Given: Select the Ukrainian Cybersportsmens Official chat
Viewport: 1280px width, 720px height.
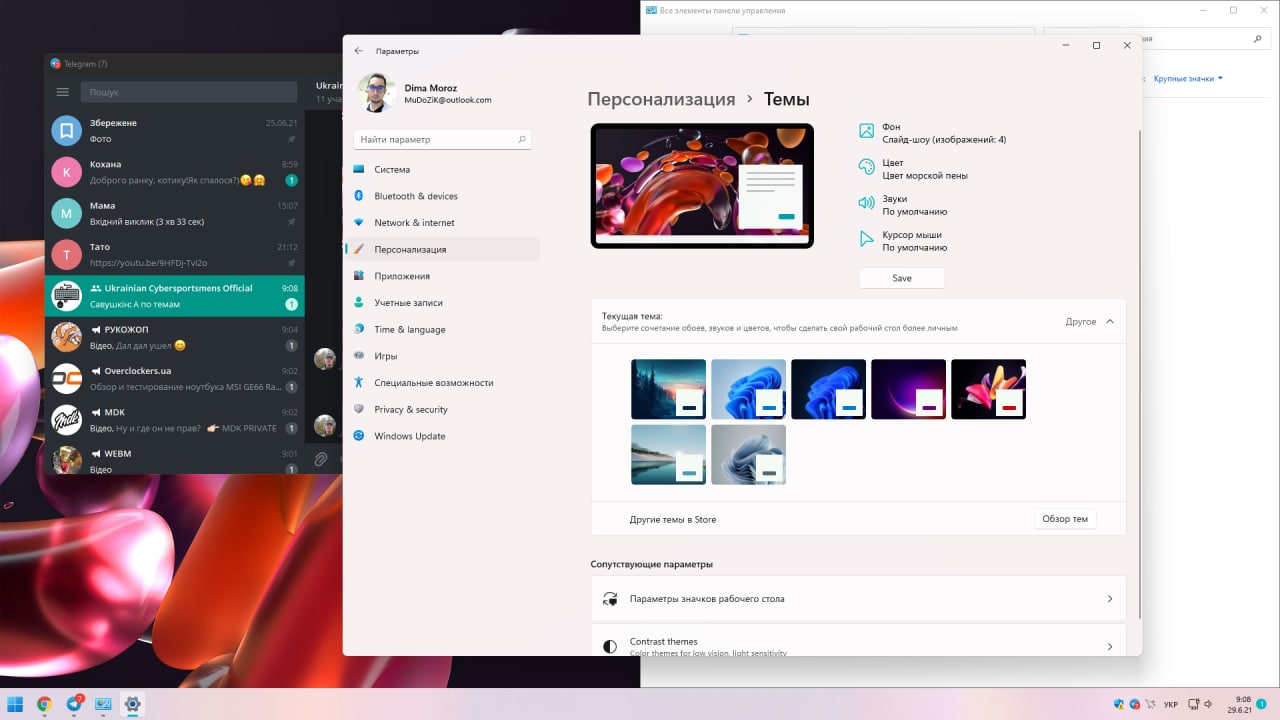Looking at the screenshot, I should tap(174, 296).
